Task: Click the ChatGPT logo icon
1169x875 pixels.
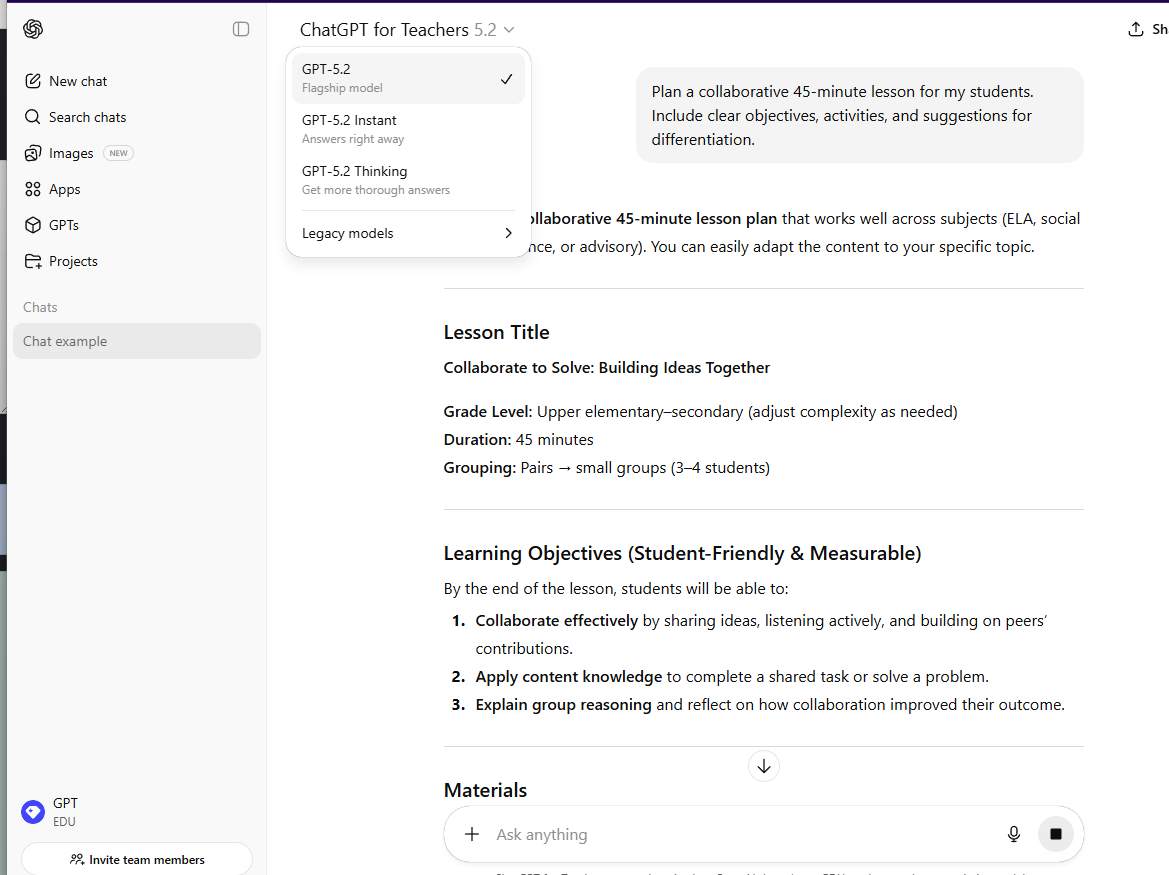Action: click(x=33, y=29)
